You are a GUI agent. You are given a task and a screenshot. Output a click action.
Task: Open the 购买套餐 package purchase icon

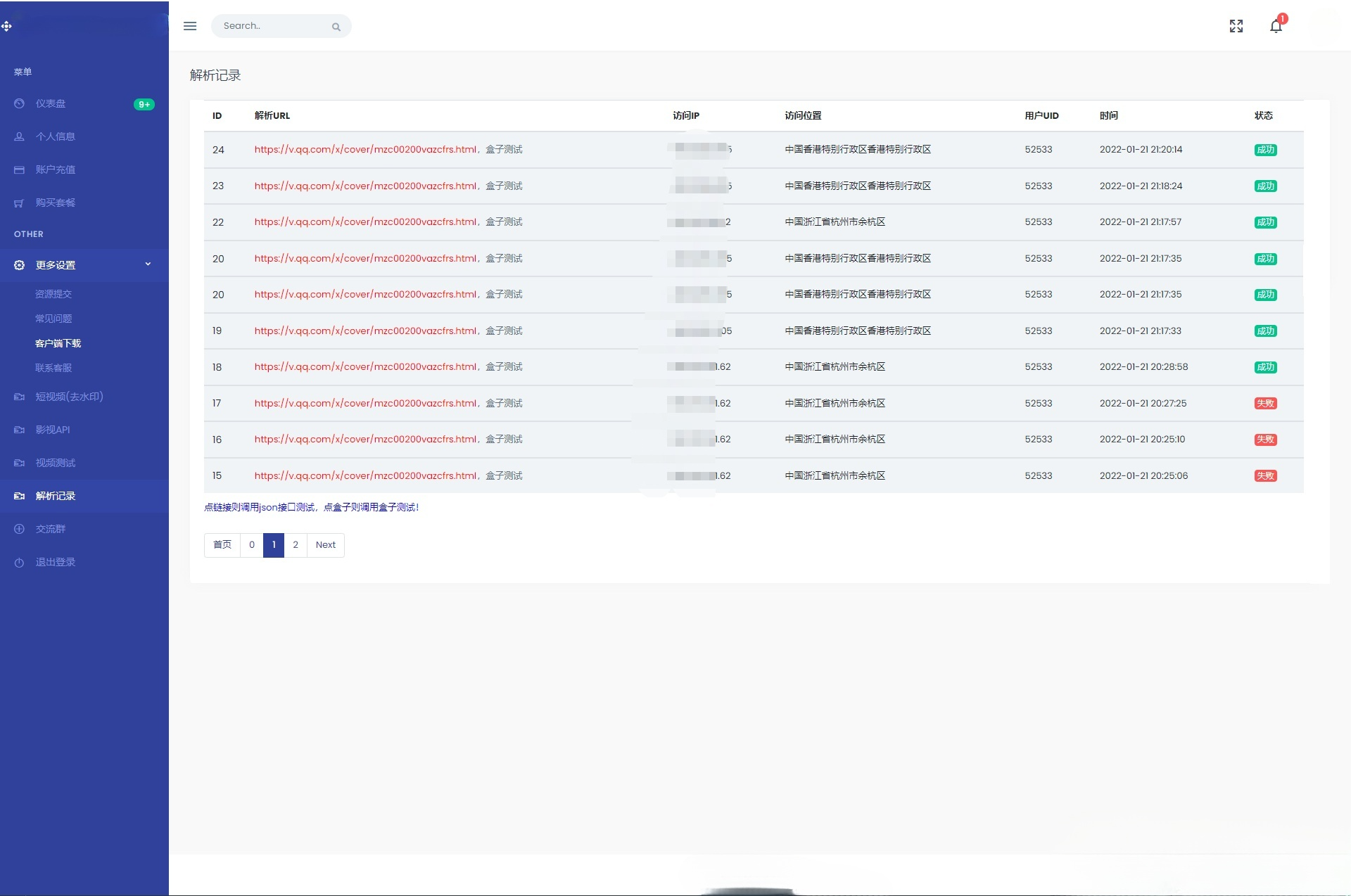click(18, 203)
